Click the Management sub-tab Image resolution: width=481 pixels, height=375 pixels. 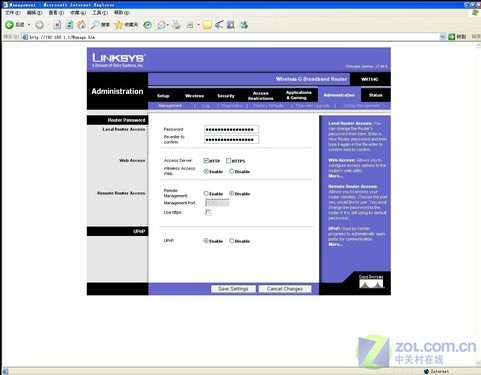pos(170,106)
